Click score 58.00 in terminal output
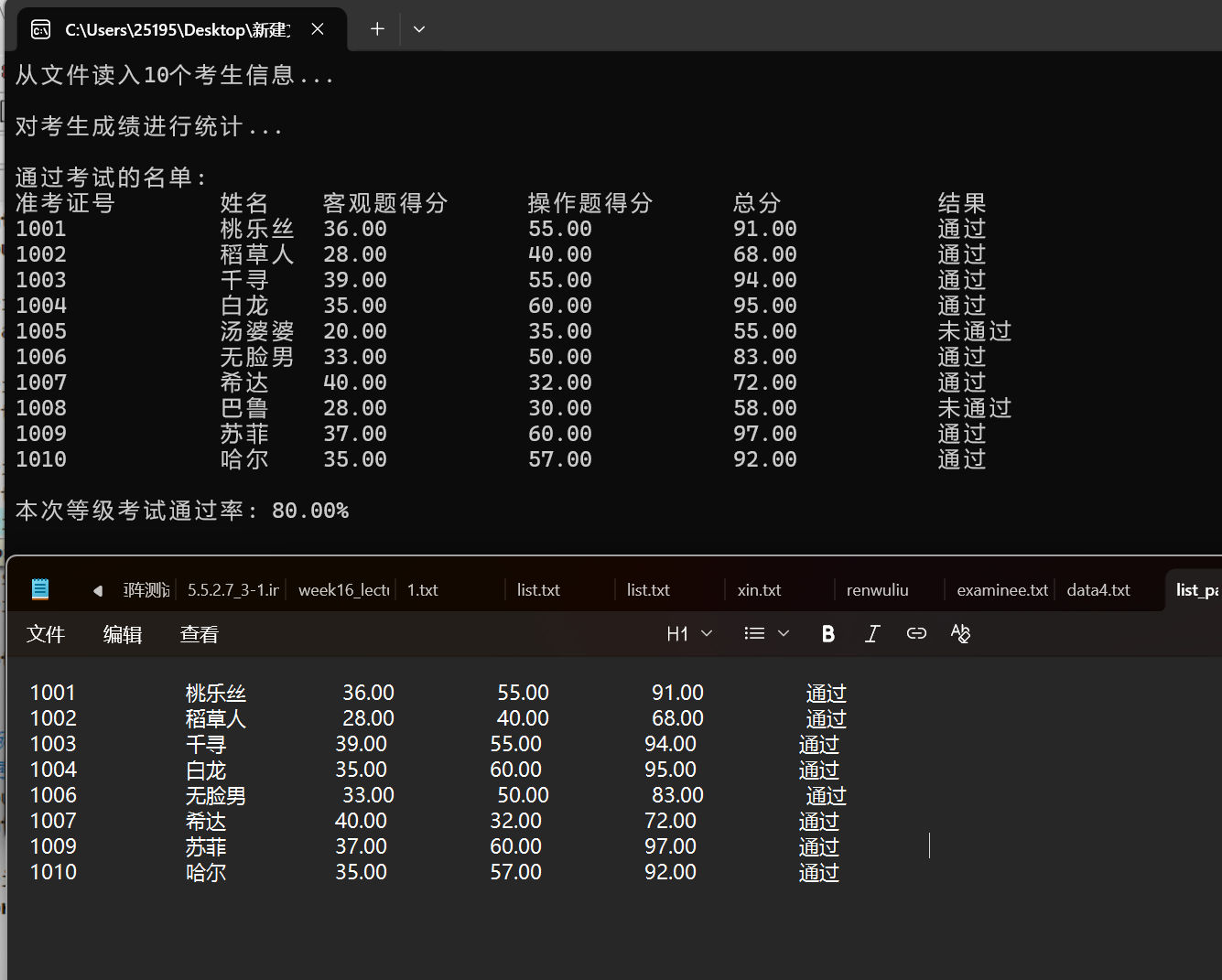This screenshot has width=1222, height=980. 765,408
